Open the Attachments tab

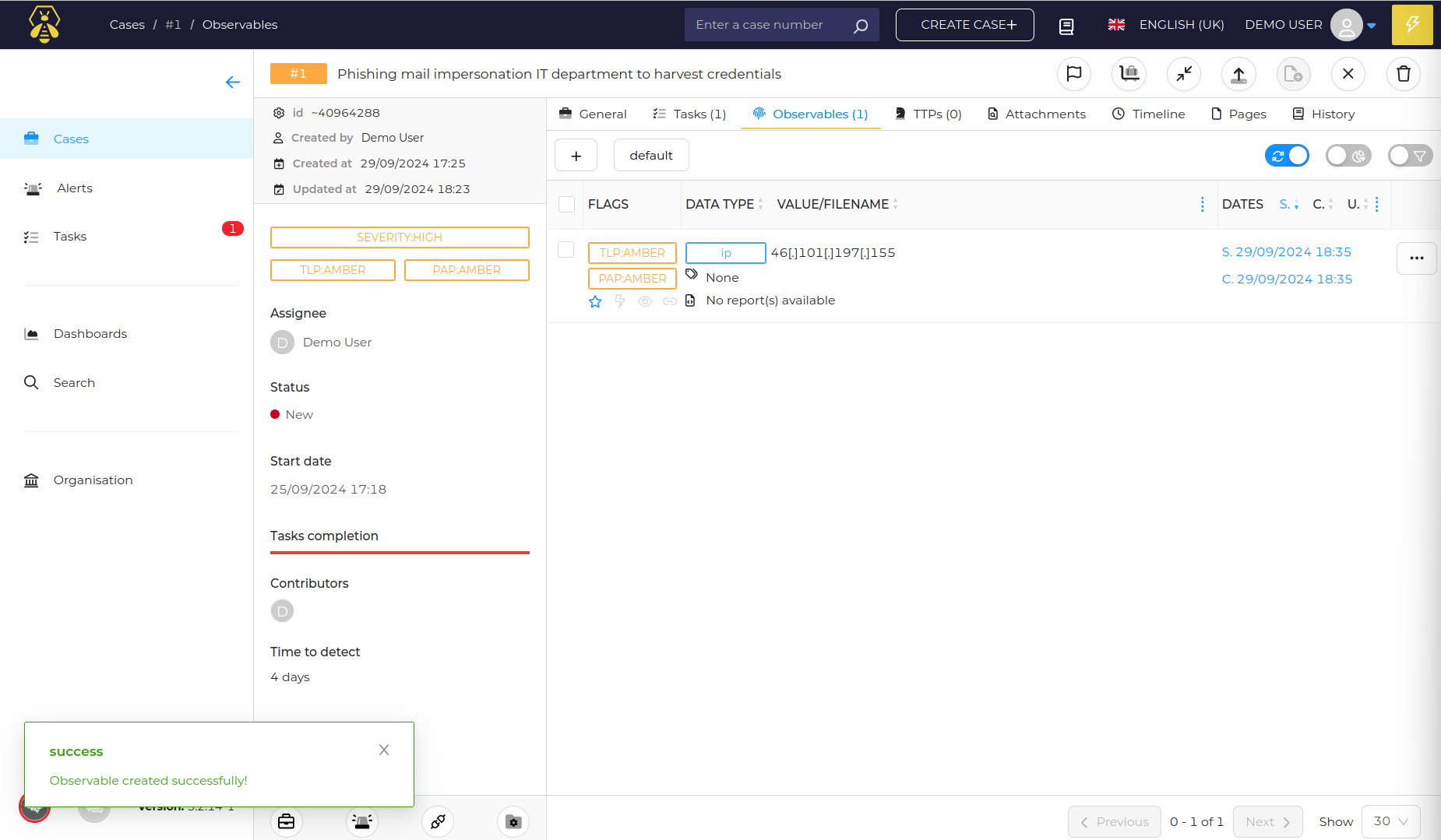point(1037,114)
